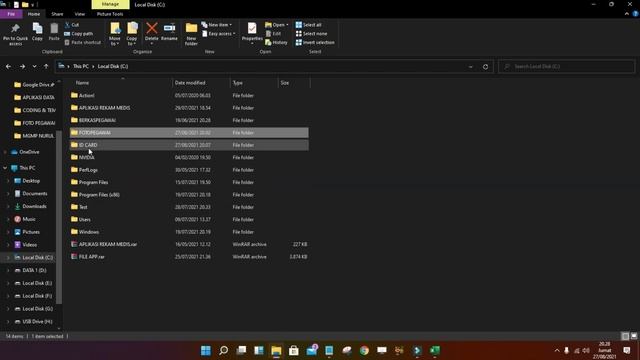Select the FILE APP.rar archive
The width and height of the screenshot is (640, 360).
click(189, 257)
